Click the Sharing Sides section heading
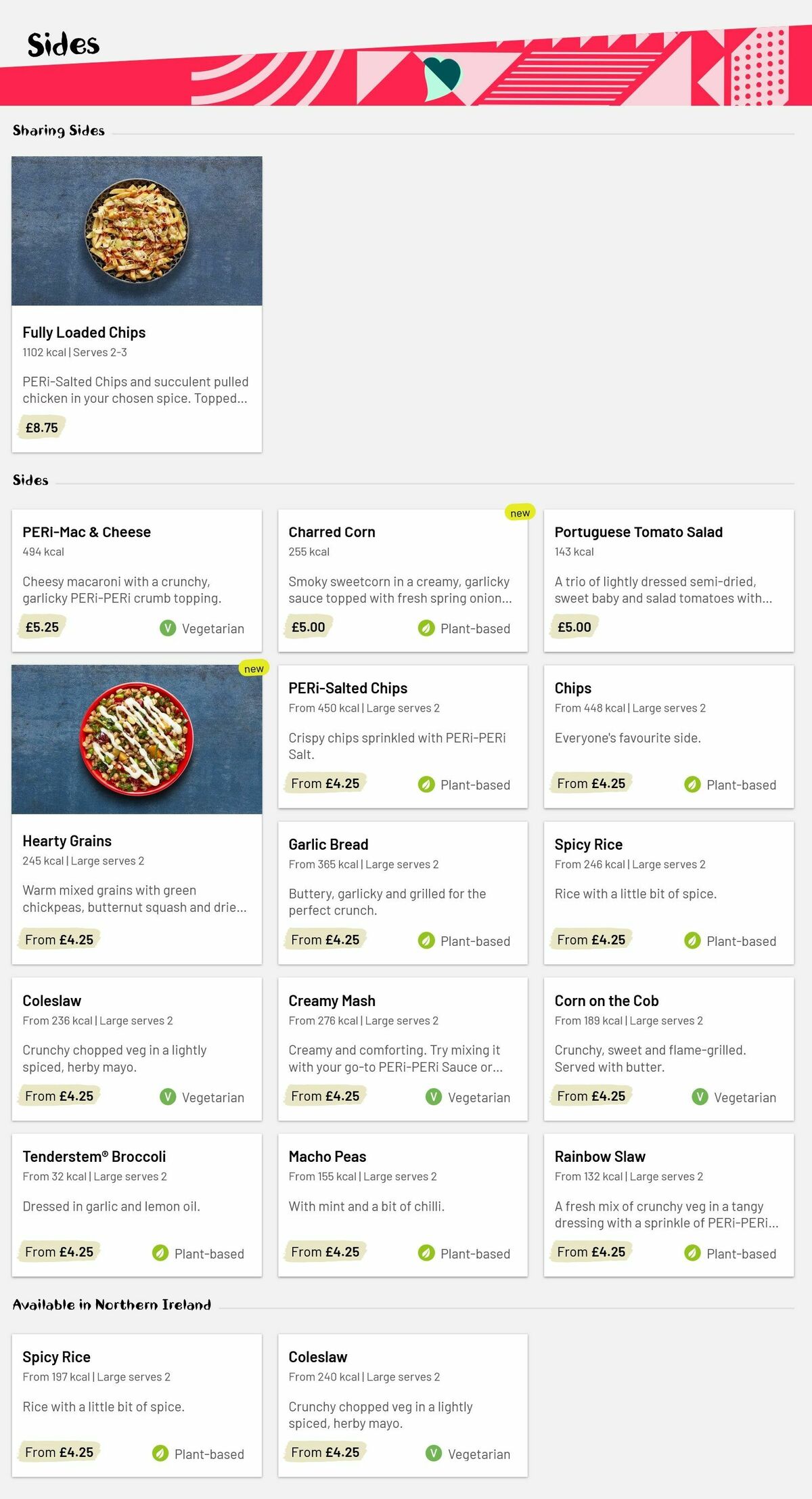This screenshot has width=812, height=1499. click(x=59, y=131)
